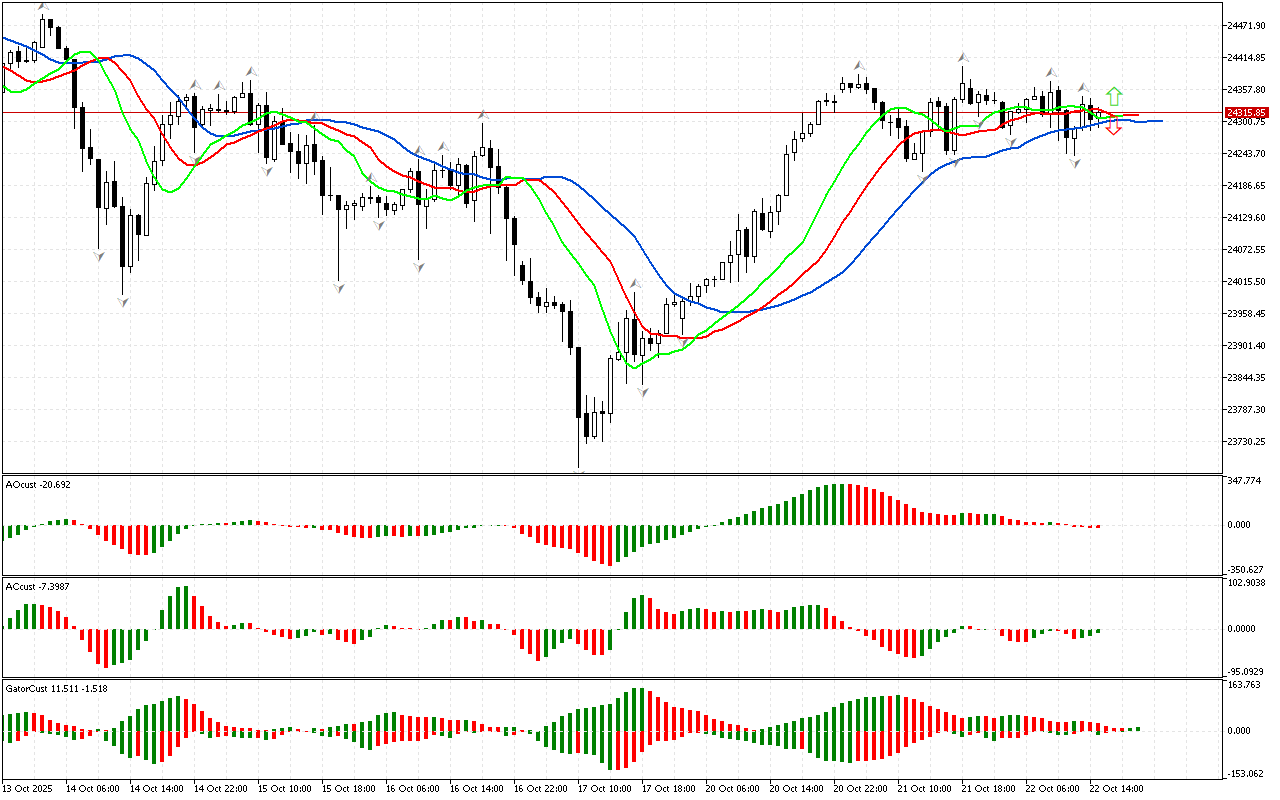Screen dimensions: 1280x800
Task: Select the tallest green AO histogram bar
Action: click(x=842, y=505)
